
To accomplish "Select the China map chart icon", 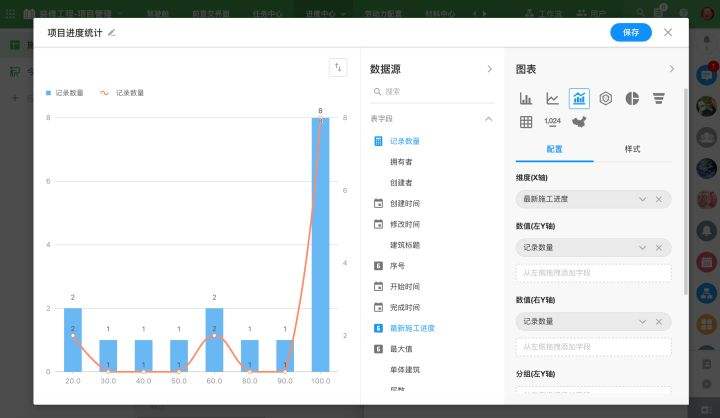I will point(579,122).
